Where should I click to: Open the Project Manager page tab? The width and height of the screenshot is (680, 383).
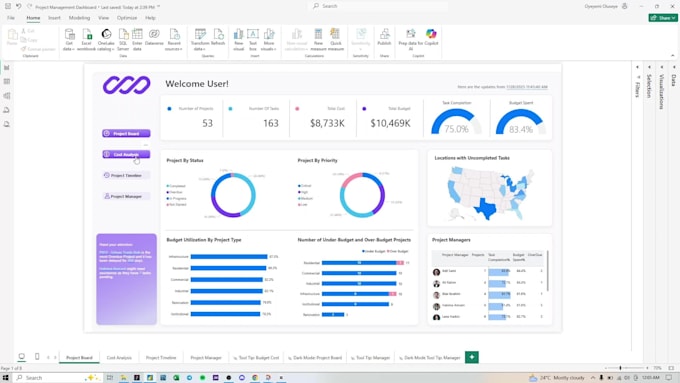point(206,358)
